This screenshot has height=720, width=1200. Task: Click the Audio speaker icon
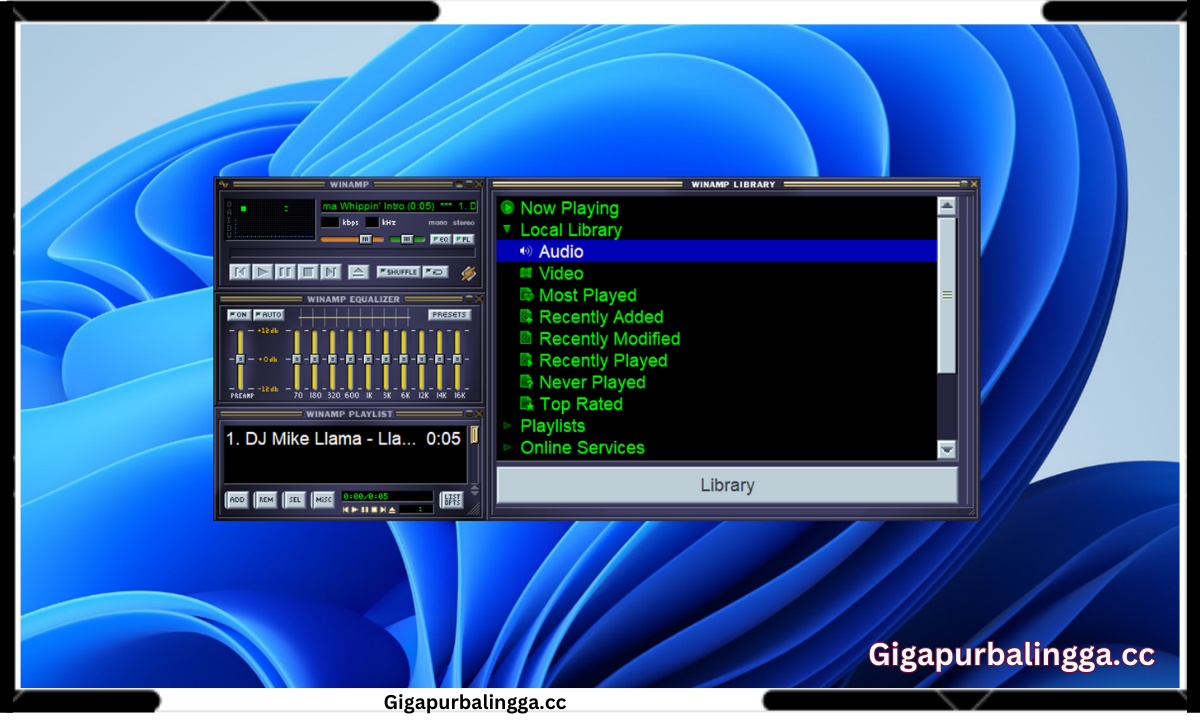pos(526,251)
